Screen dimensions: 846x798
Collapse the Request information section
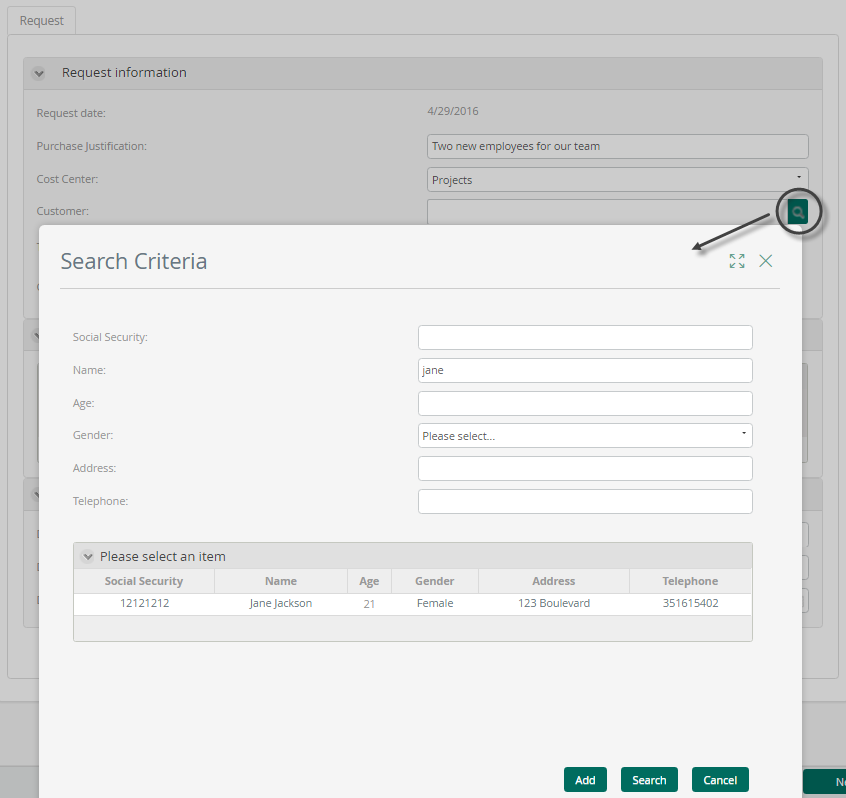click(x=38, y=73)
